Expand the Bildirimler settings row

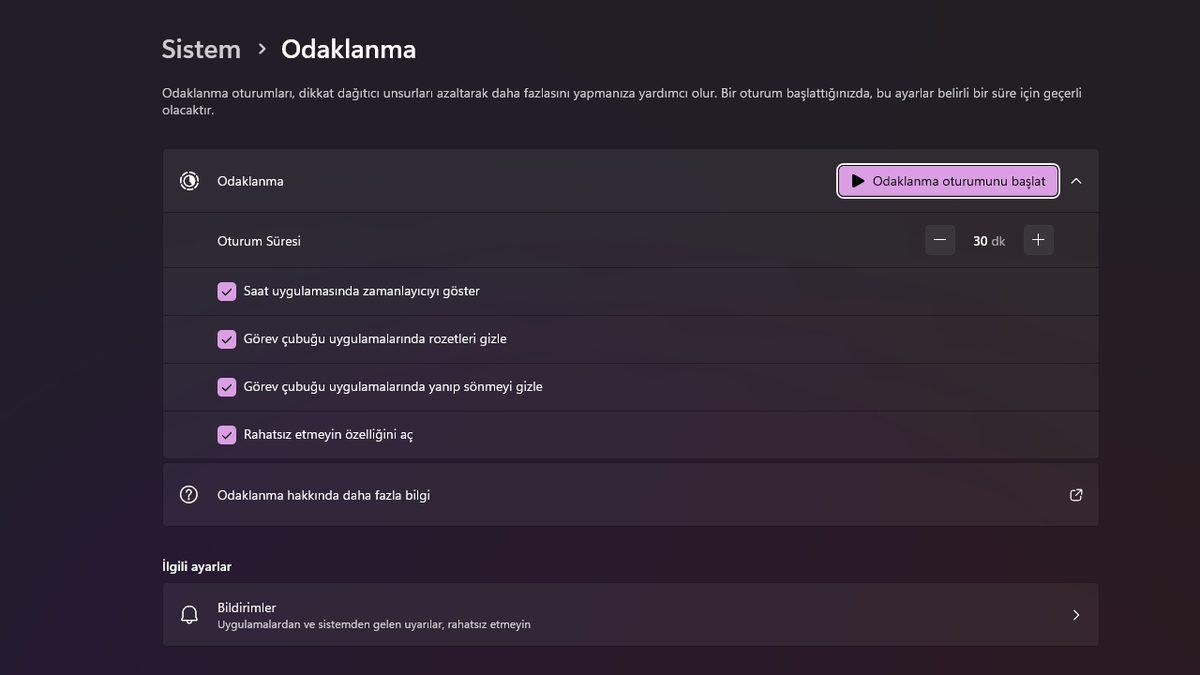pyautogui.click(x=630, y=614)
